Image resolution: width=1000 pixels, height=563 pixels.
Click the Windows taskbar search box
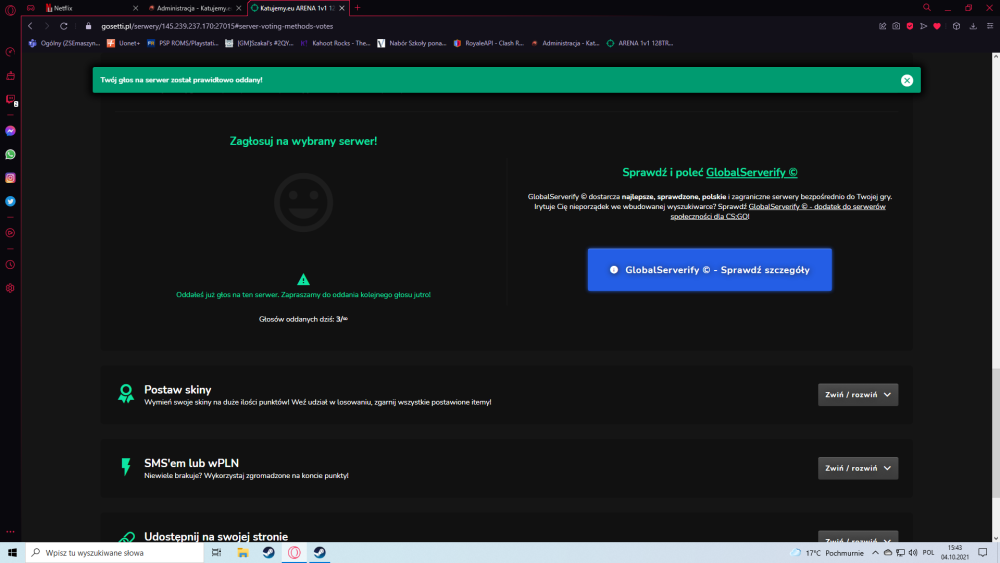(x=115, y=553)
